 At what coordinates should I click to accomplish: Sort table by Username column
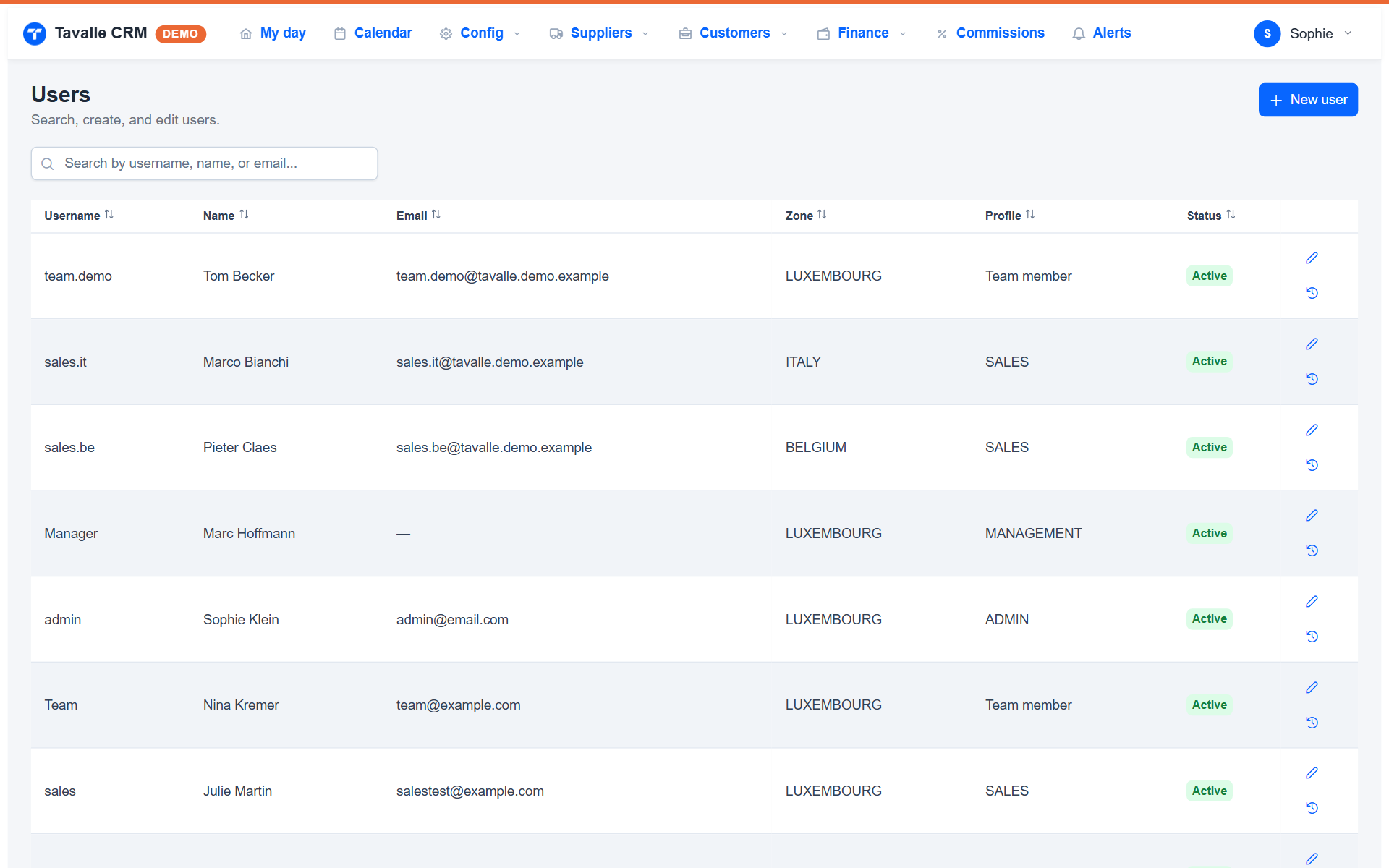(79, 216)
